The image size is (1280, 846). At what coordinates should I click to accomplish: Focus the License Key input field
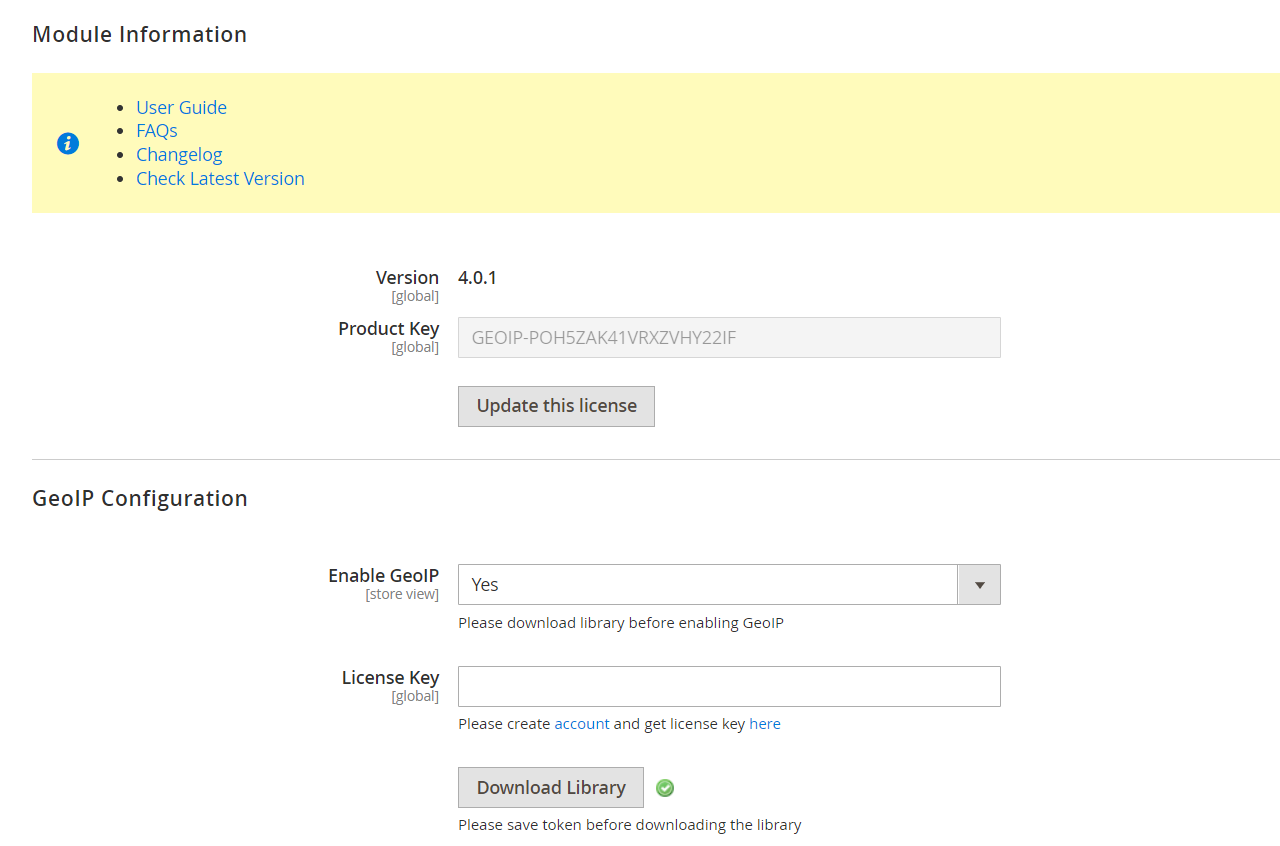click(728, 687)
